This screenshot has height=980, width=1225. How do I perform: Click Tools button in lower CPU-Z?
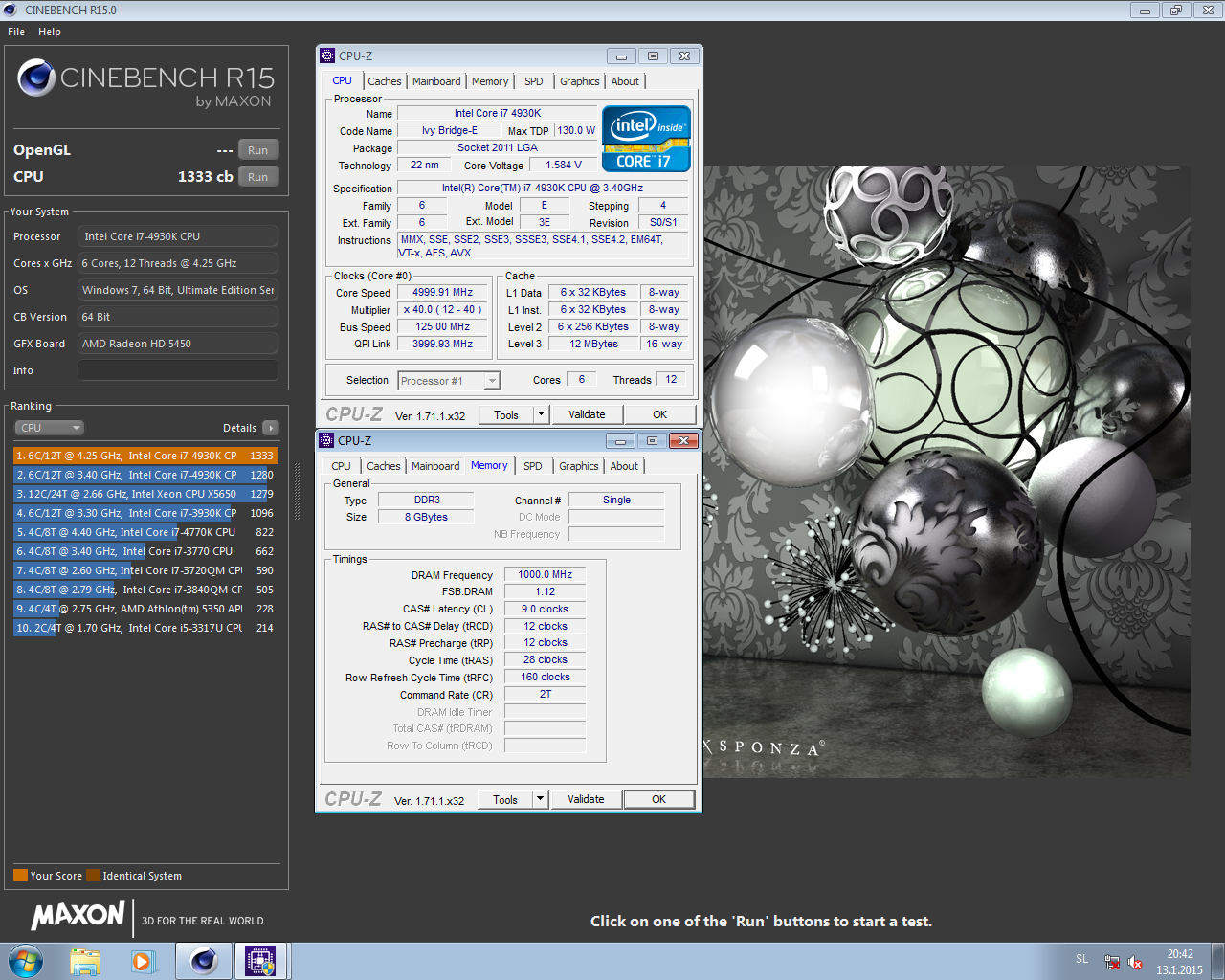505,799
